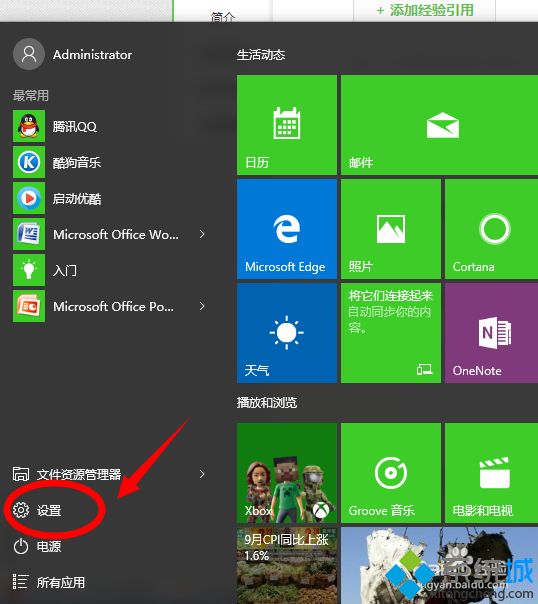Click the All apps list icon
This screenshot has width=538, height=604.
(x=20, y=582)
